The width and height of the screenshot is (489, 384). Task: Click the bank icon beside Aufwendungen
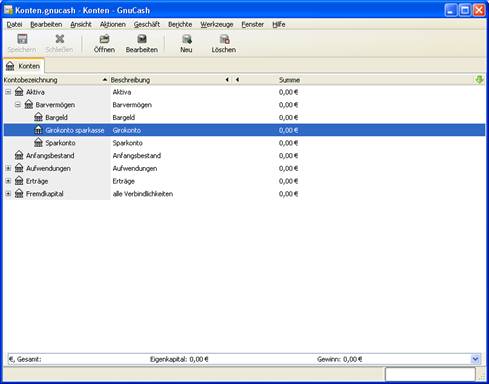click(x=19, y=168)
